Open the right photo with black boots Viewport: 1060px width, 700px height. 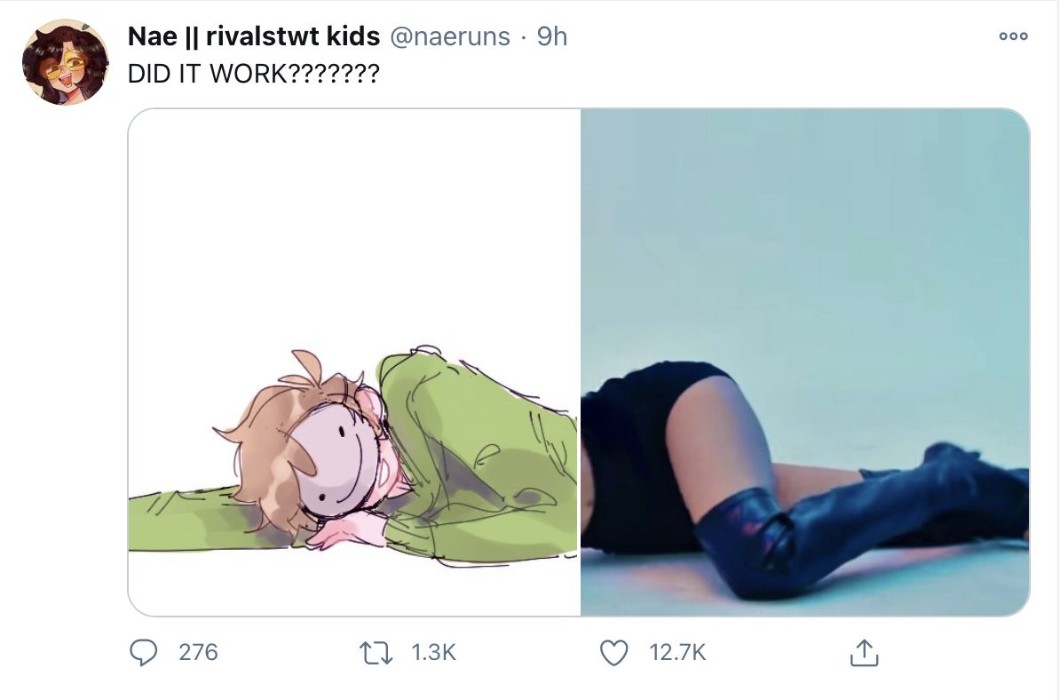805,362
